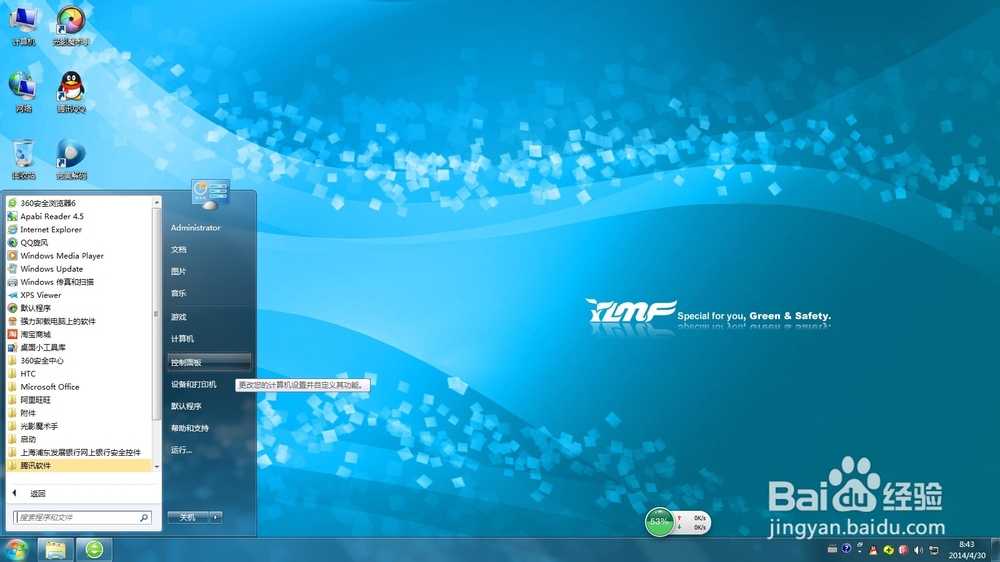Open 计算机 from the Start menu right pane
Image resolution: width=1000 pixels, height=562 pixels.
(209, 339)
